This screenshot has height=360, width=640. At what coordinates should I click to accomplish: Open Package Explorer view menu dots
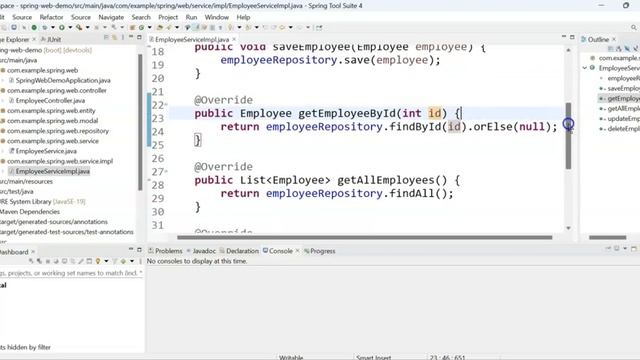coord(122,38)
